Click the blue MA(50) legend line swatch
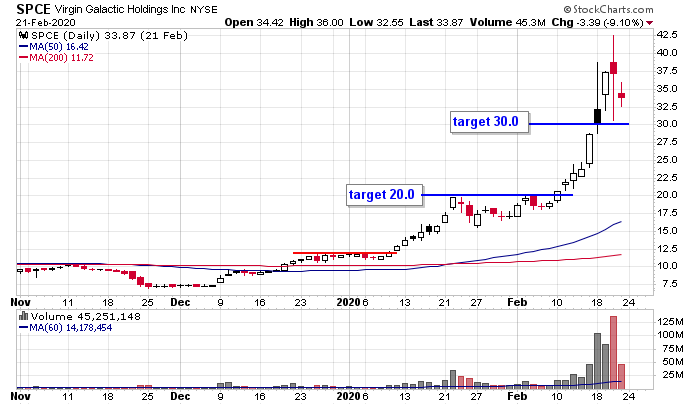Image resolution: width=700 pixels, height=405 pixels. [24, 46]
